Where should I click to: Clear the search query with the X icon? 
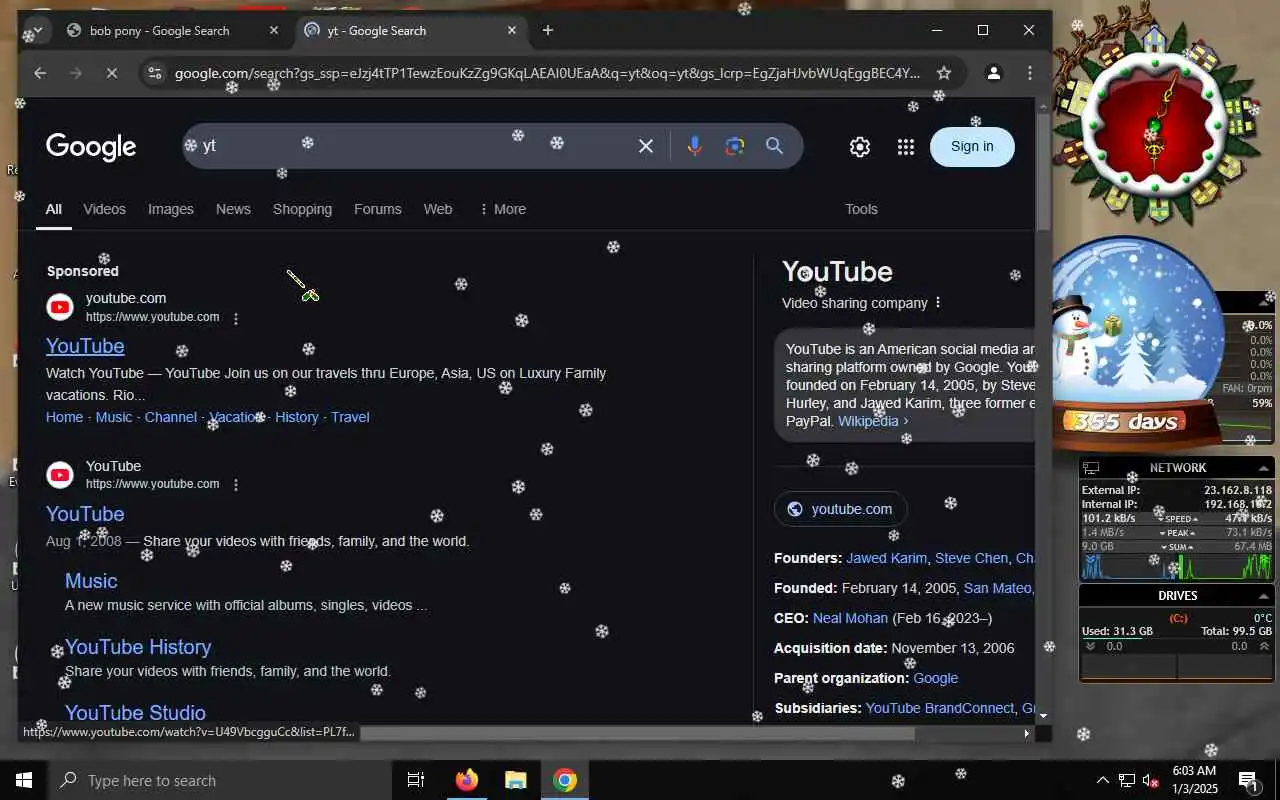click(646, 146)
